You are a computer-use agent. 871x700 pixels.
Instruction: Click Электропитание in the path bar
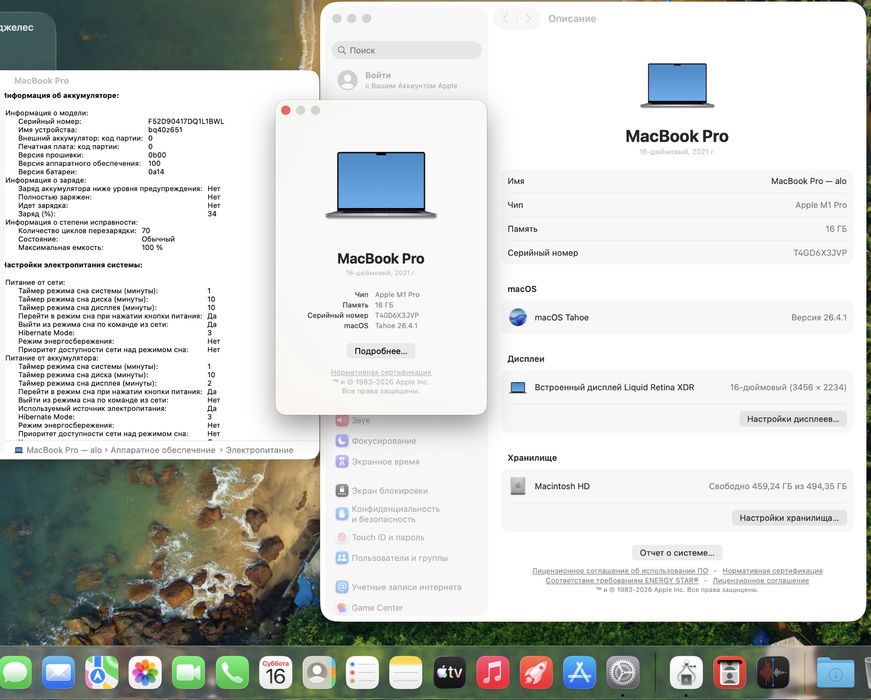259,450
